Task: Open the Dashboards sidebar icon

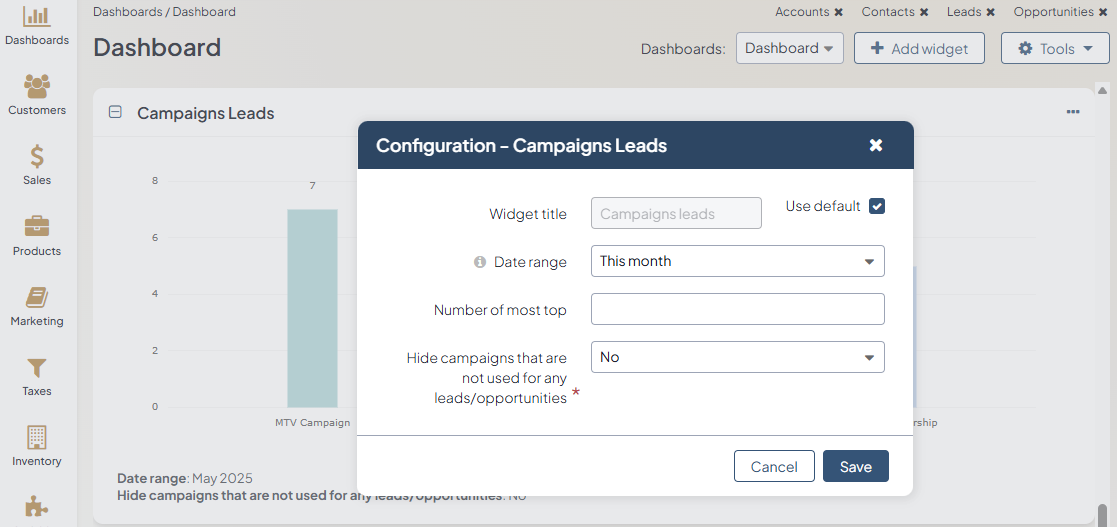Action: click(x=37, y=18)
